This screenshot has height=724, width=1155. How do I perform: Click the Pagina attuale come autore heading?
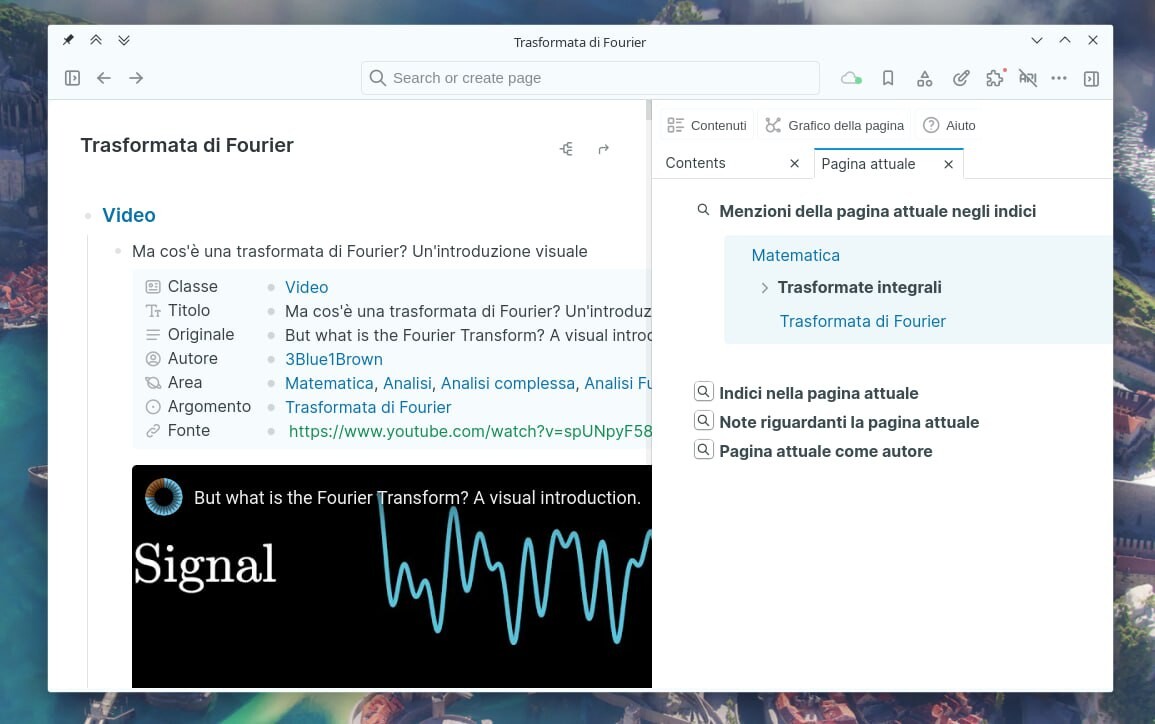coord(826,451)
